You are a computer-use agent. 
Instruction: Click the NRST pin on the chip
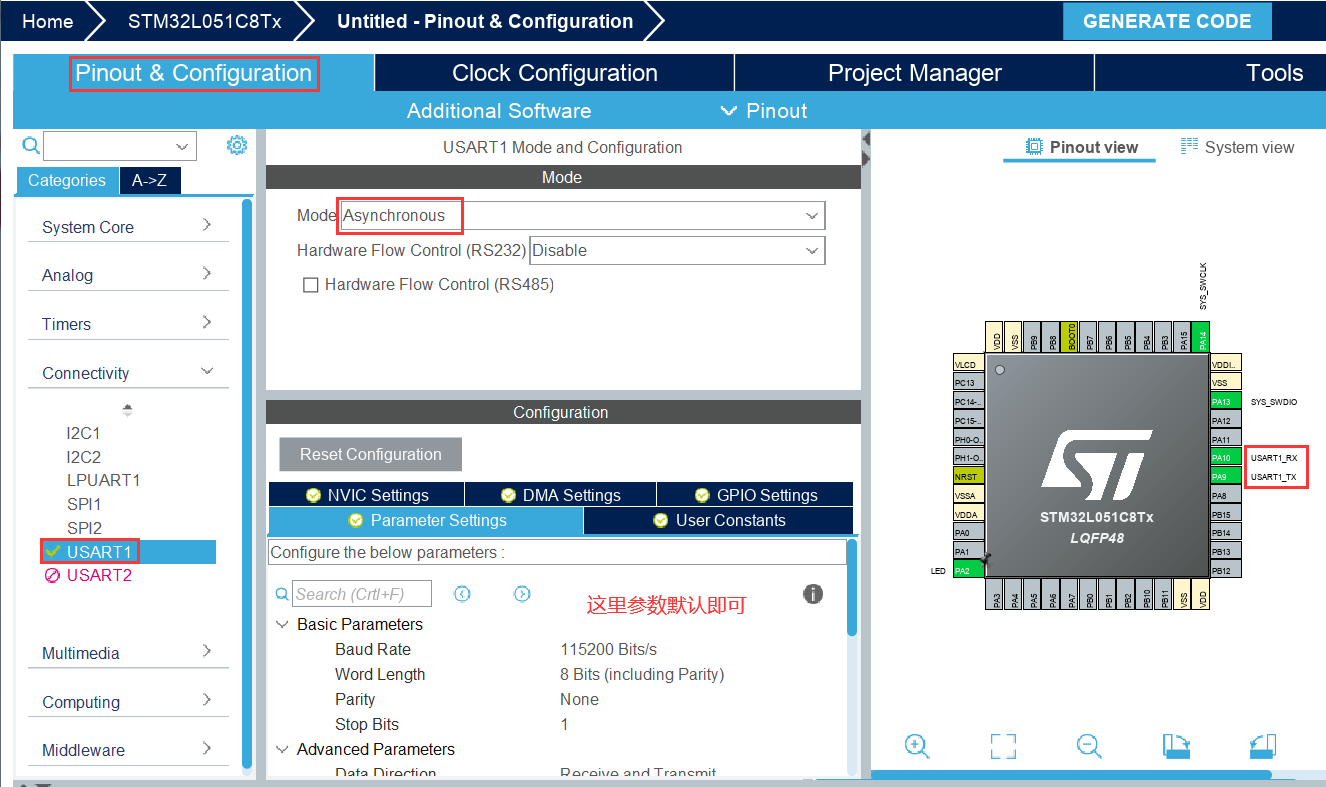[968, 477]
